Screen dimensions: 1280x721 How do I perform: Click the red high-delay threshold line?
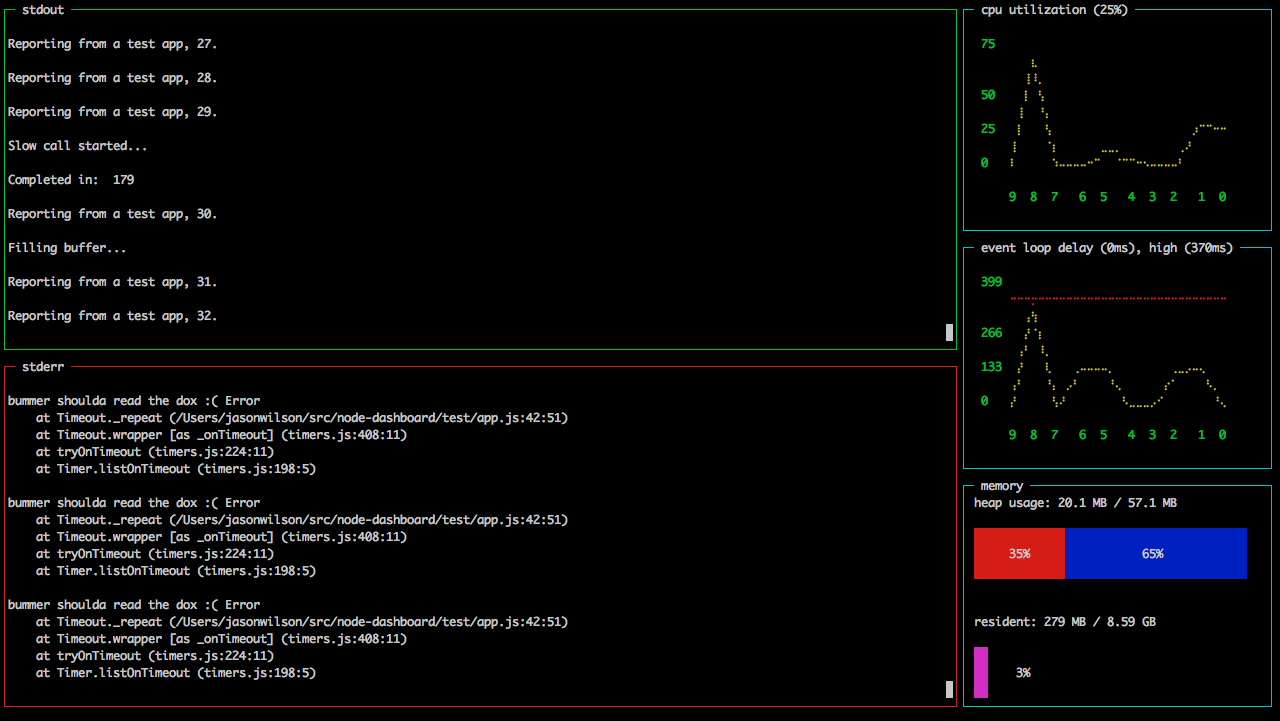point(1118,298)
